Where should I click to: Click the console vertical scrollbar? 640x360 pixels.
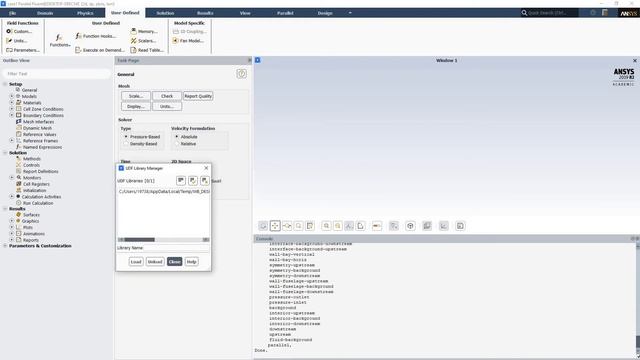[x=637, y=300]
